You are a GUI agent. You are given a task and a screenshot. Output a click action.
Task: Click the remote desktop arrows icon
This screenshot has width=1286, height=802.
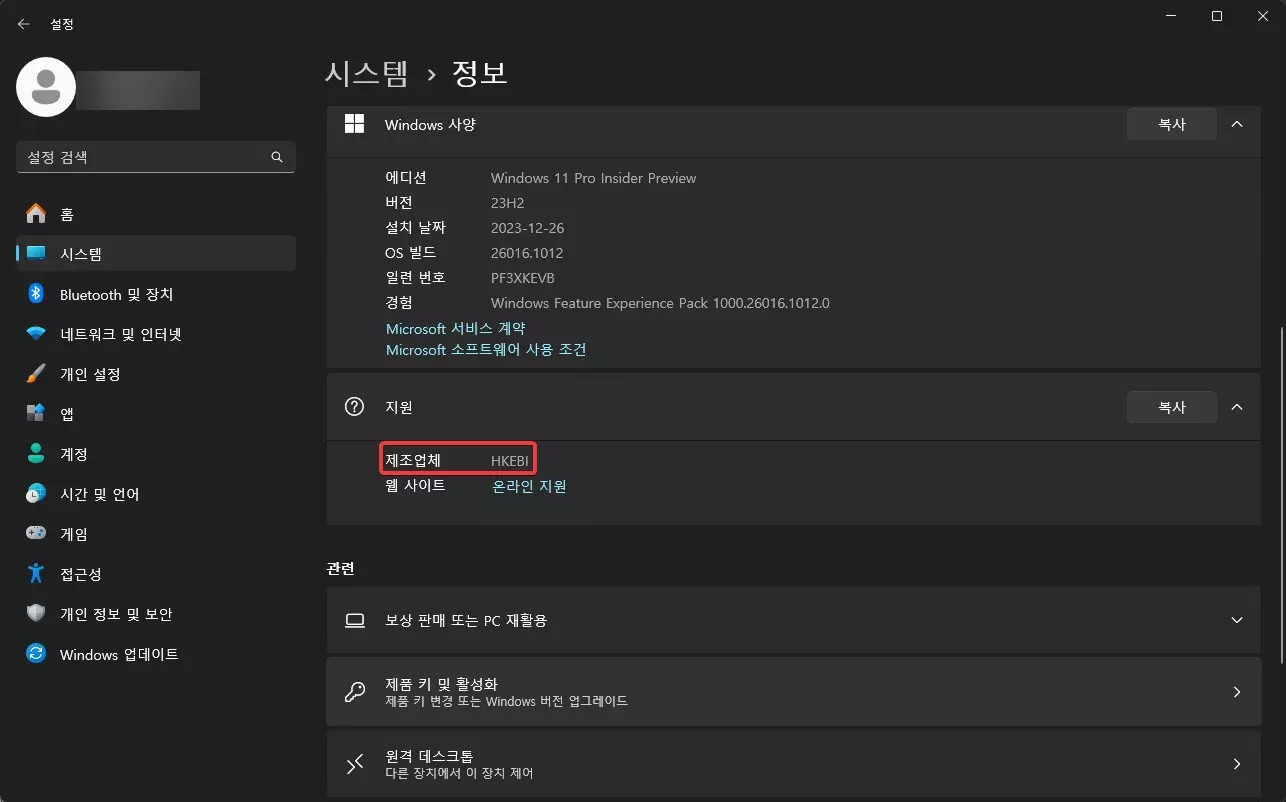coord(354,764)
